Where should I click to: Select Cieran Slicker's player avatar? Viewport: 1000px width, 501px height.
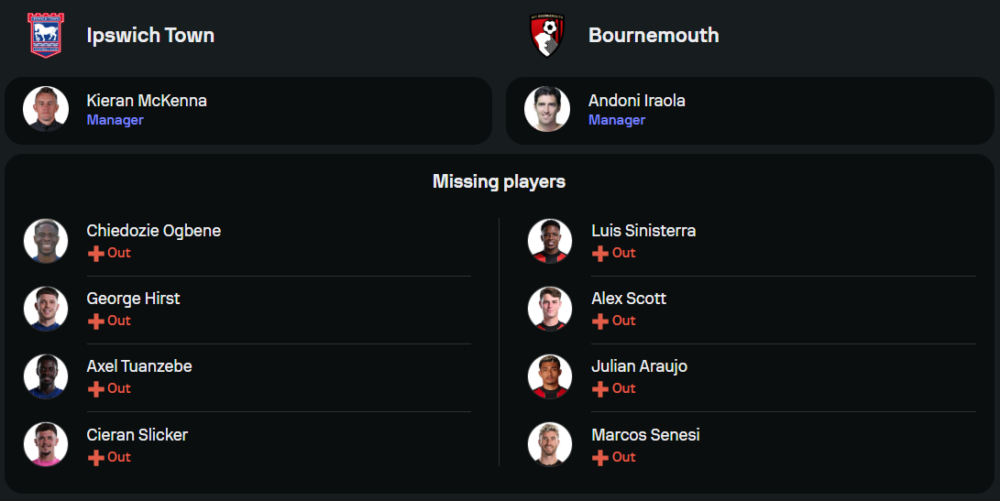pyautogui.click(x=46, y=445)
